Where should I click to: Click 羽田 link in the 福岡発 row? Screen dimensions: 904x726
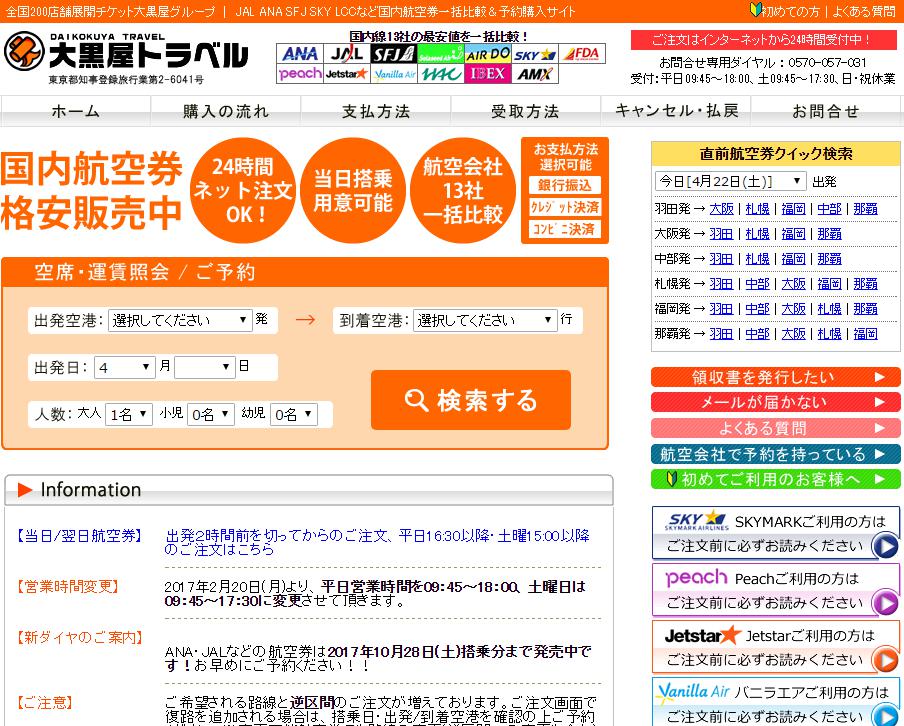coord(721,309)
